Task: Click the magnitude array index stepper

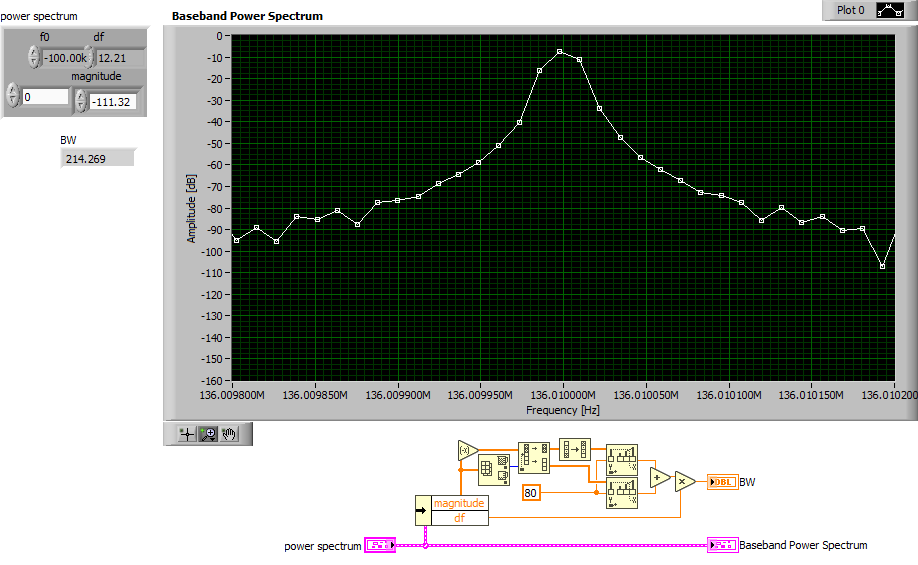Action: (x=13, y=95)
